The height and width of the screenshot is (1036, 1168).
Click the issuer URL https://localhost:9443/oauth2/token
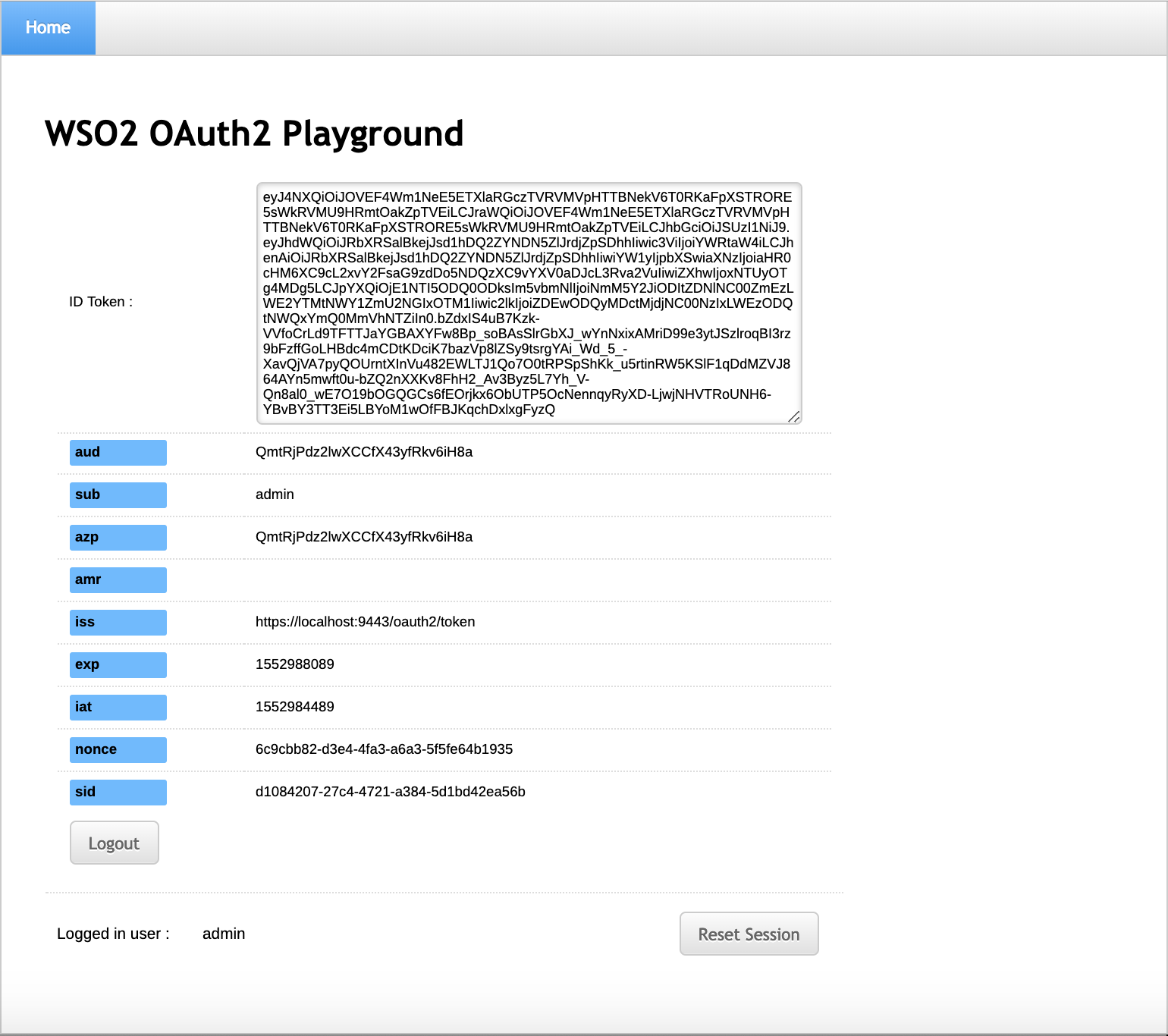365,621
